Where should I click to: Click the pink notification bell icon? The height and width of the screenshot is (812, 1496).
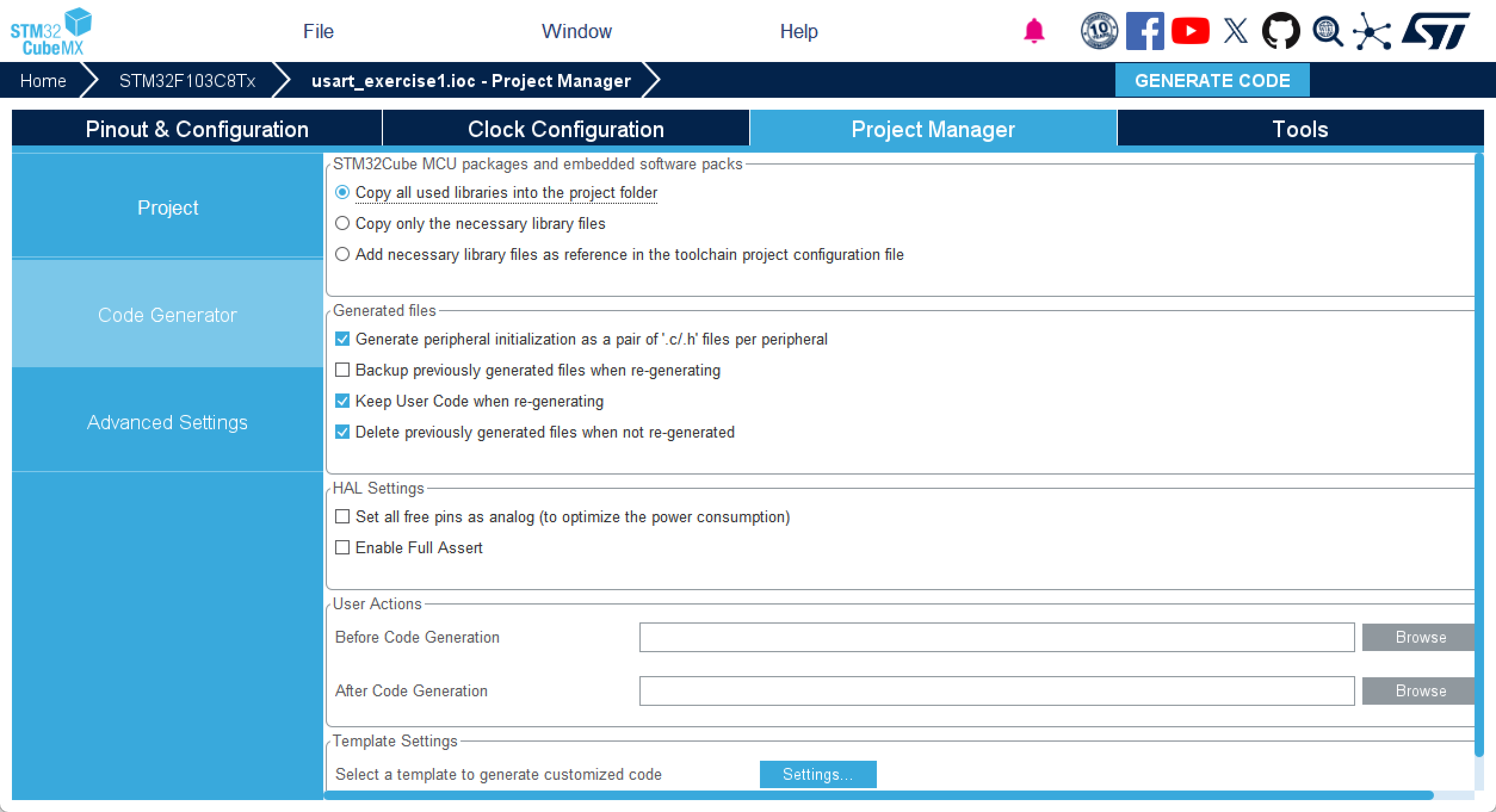point(1034,31)
